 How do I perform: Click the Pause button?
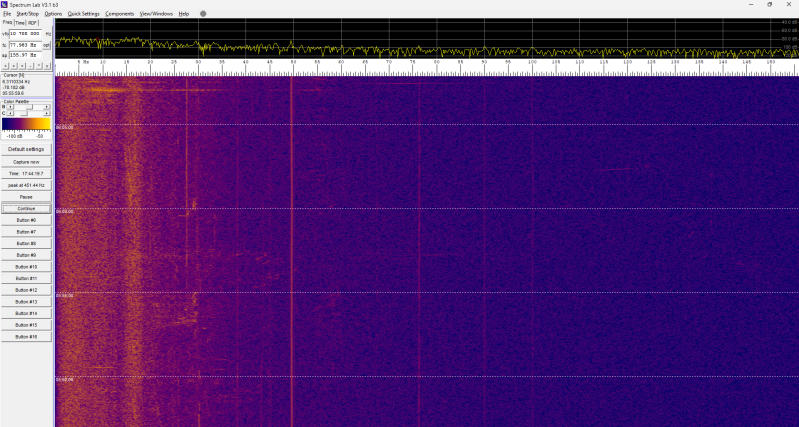click(26, 197)
